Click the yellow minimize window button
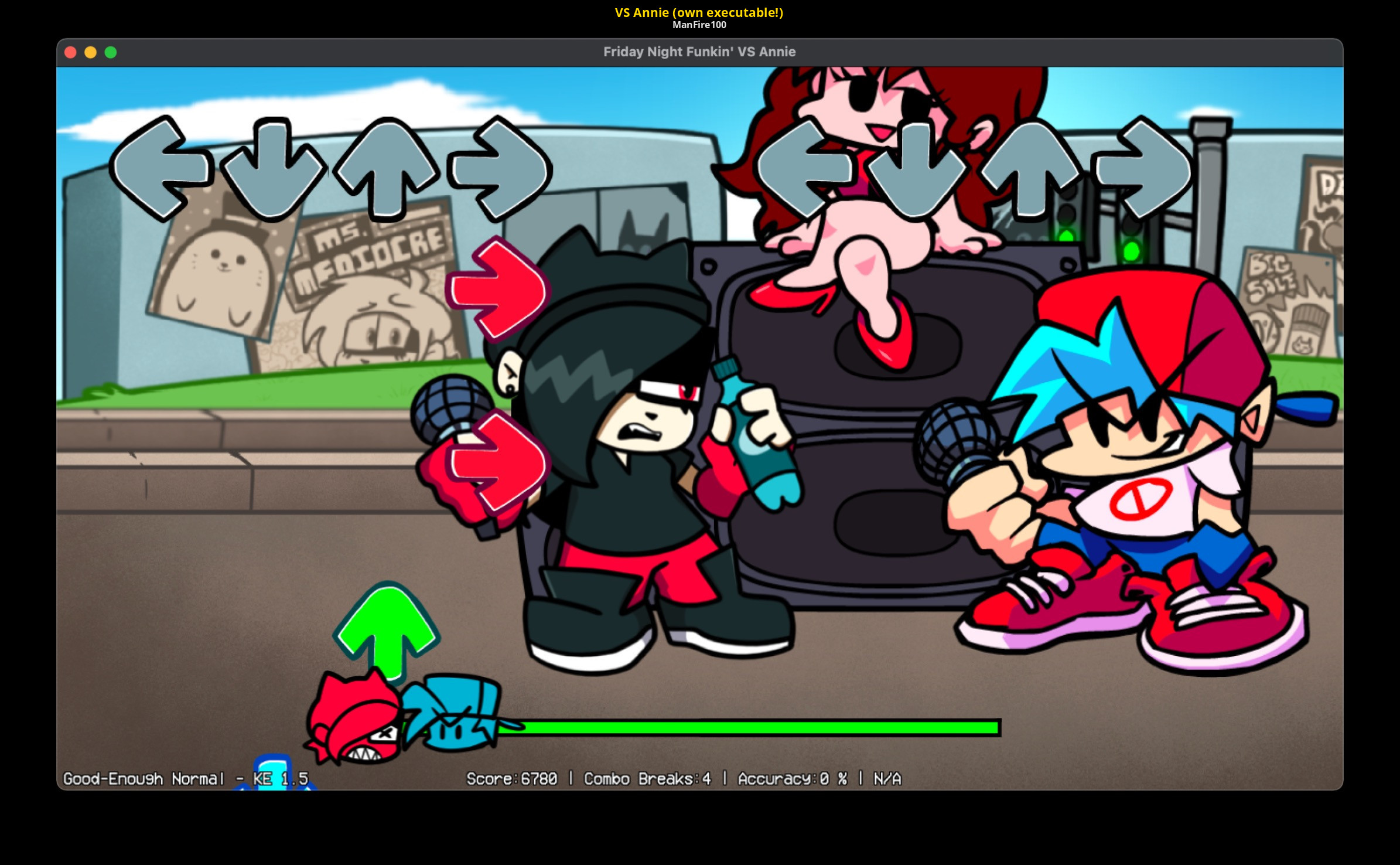The width and height of the screenshot is (1400, 865). click(90, 52)
